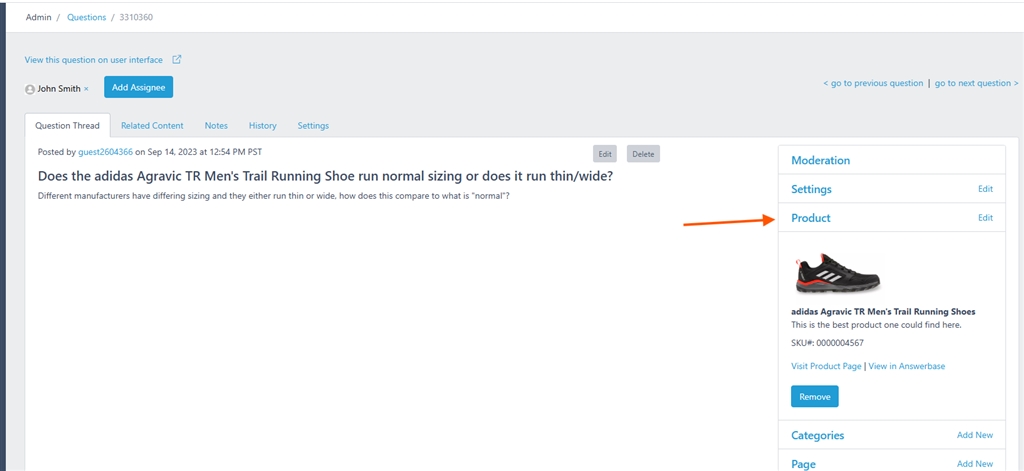
Task: Switch to the Related Content tab
Action: click(x=152, y=125)
